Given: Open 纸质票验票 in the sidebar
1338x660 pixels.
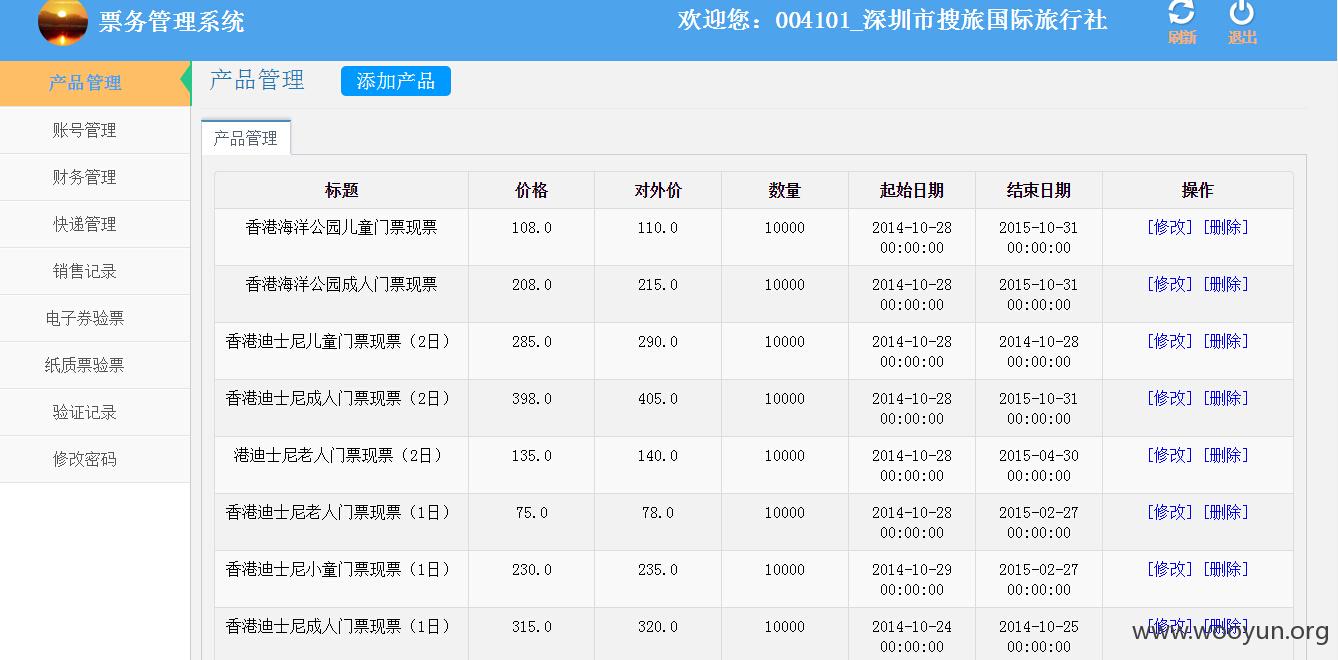Looking at the screenshot, I should (95, 365).
